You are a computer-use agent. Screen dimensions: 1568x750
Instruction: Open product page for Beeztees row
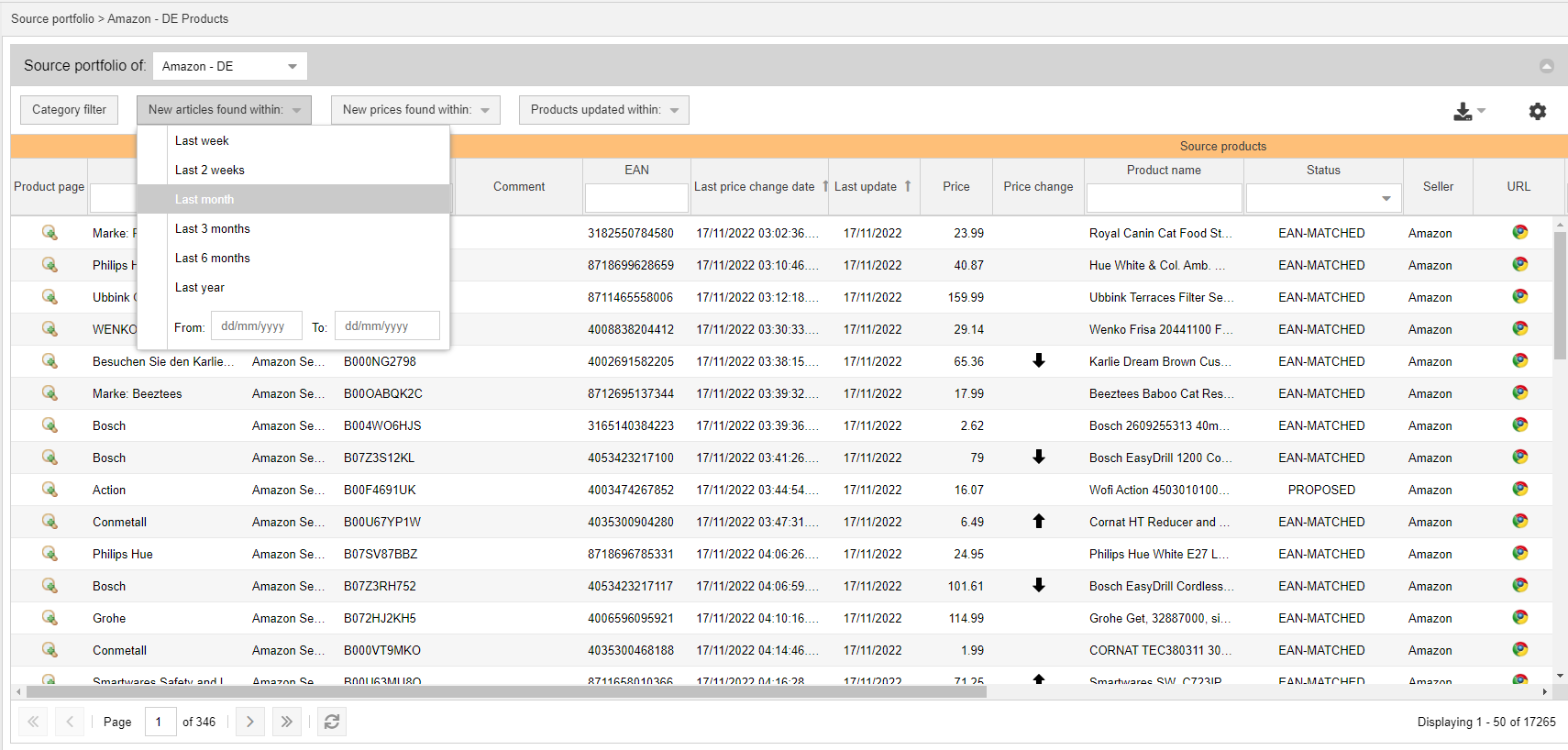(50, 393)
